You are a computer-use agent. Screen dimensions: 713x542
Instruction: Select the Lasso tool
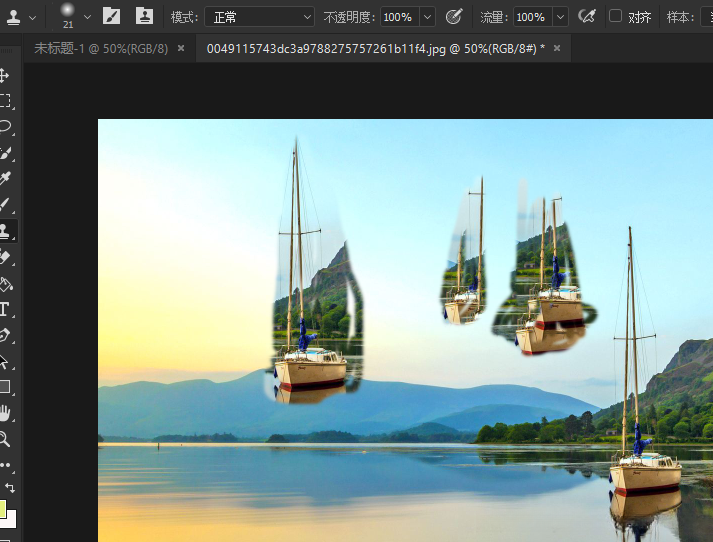point(5,127)
